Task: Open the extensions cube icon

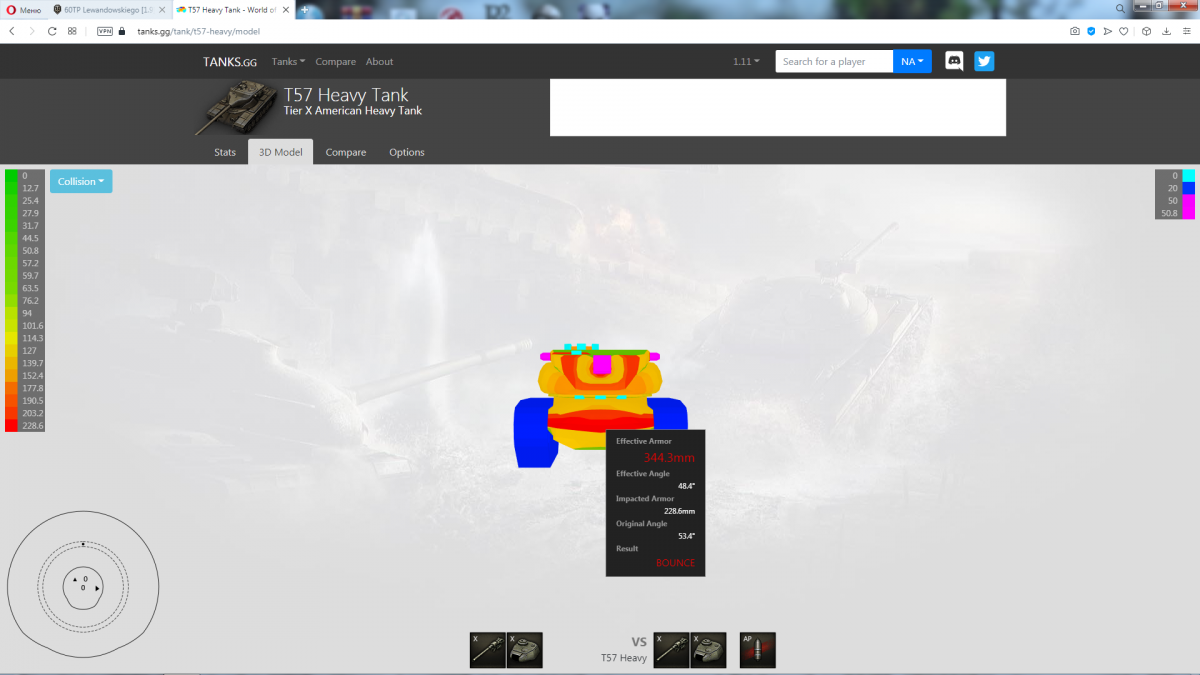Action: click(1146, 31)
